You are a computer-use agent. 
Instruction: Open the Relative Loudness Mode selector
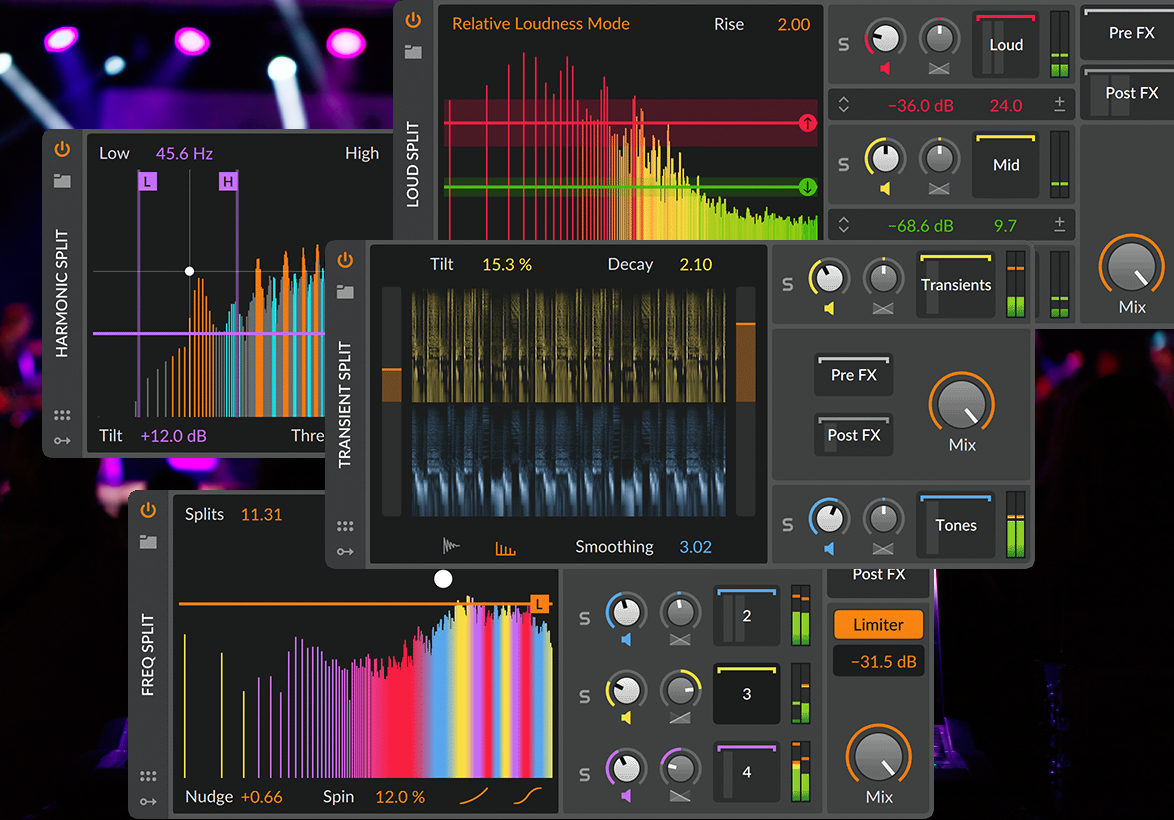(x=540, y=23)
